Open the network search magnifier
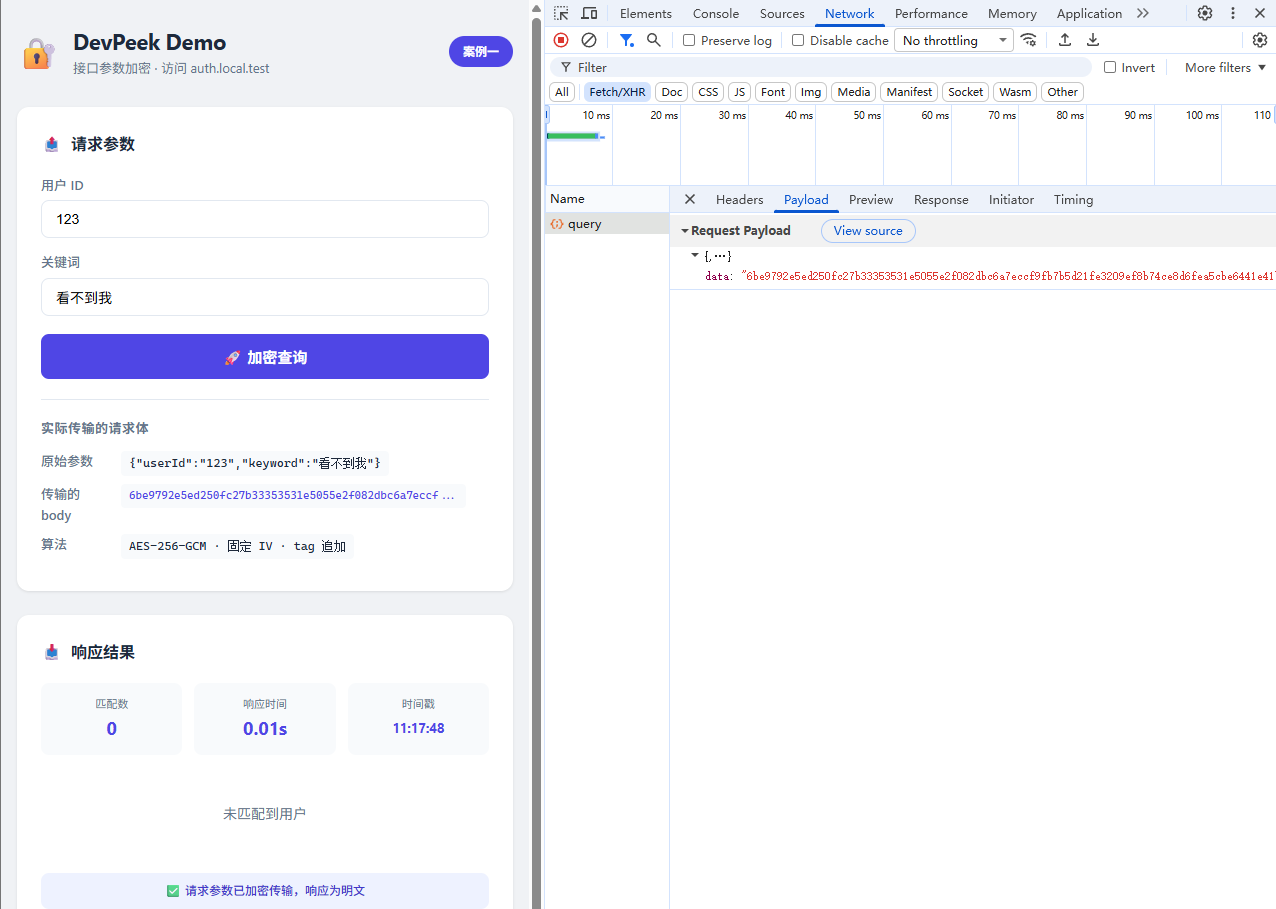1276x909 pixels. [x=654, y=40]
